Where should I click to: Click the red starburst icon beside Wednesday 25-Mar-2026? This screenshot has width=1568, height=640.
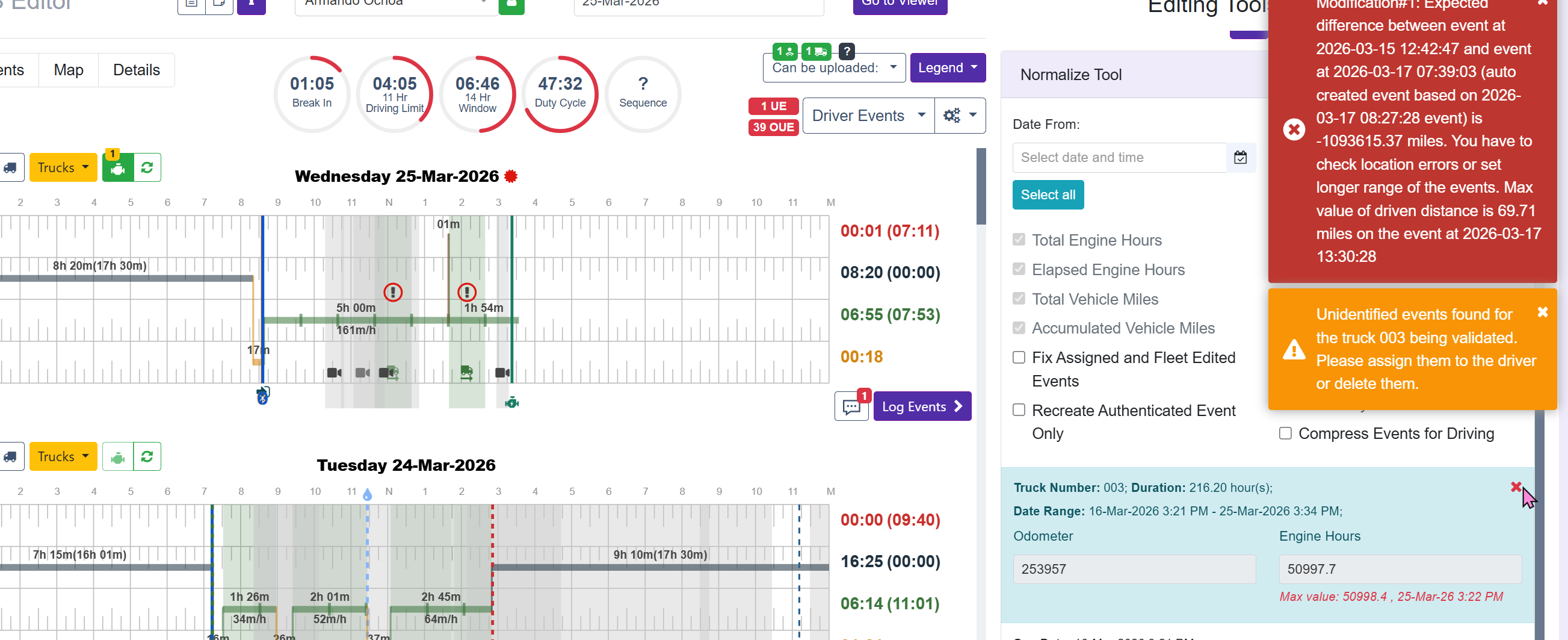point(511,176)
